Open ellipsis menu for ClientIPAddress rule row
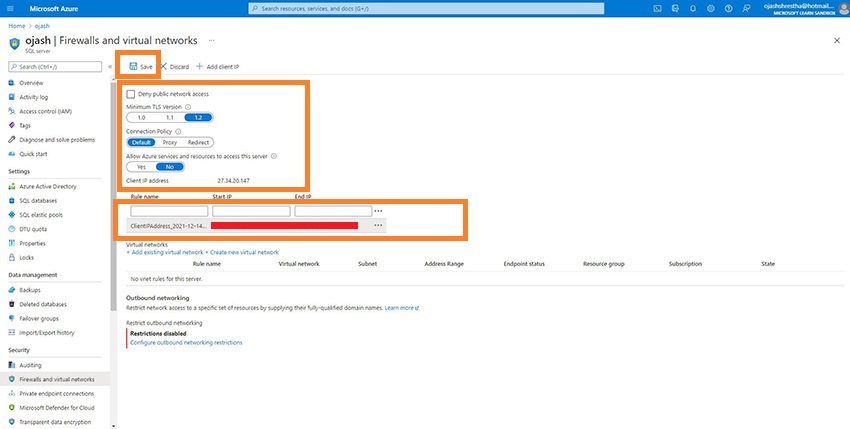 378,225
